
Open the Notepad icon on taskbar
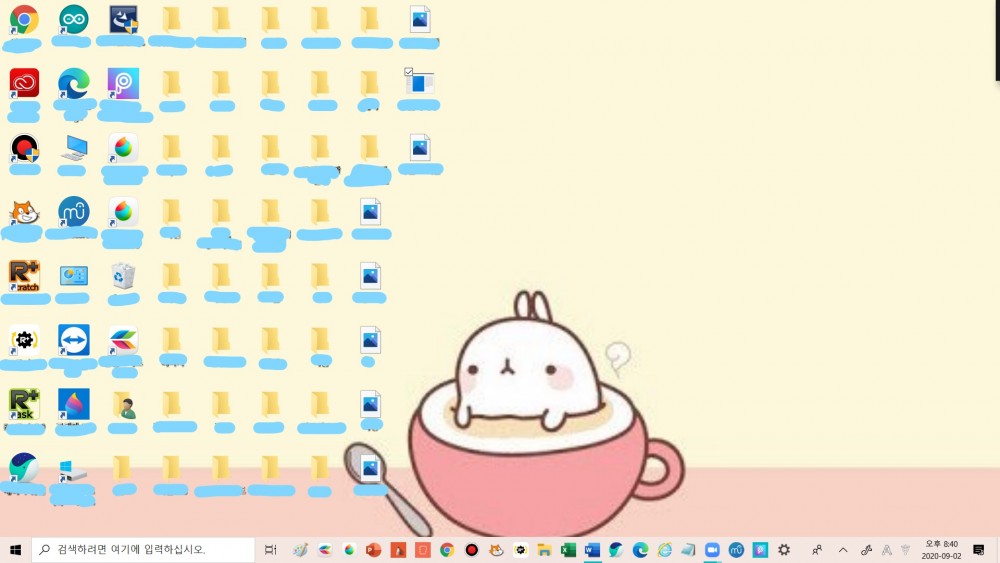[688, 550]
